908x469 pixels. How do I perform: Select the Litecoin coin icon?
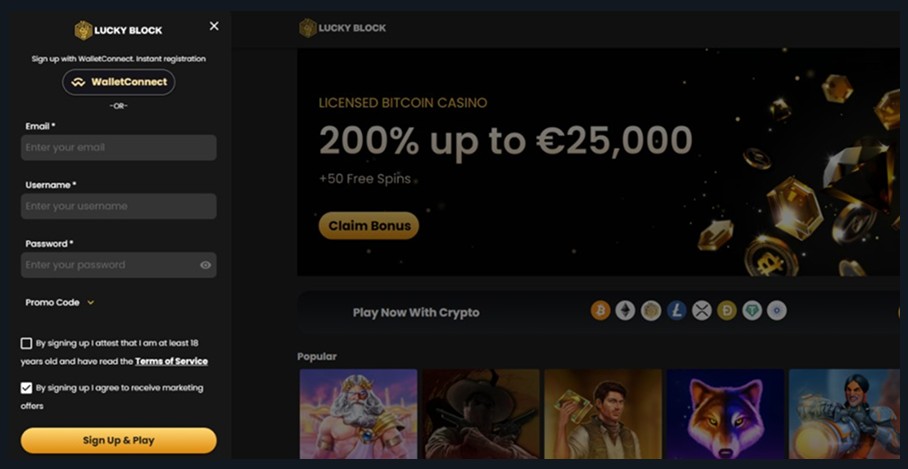pos(676,311)
